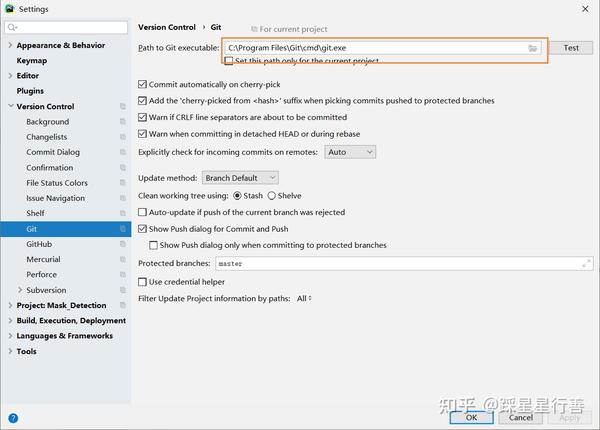Screen dimensions: 600x430
Task: Expand the Tools section
Action: tap(10, 351)
